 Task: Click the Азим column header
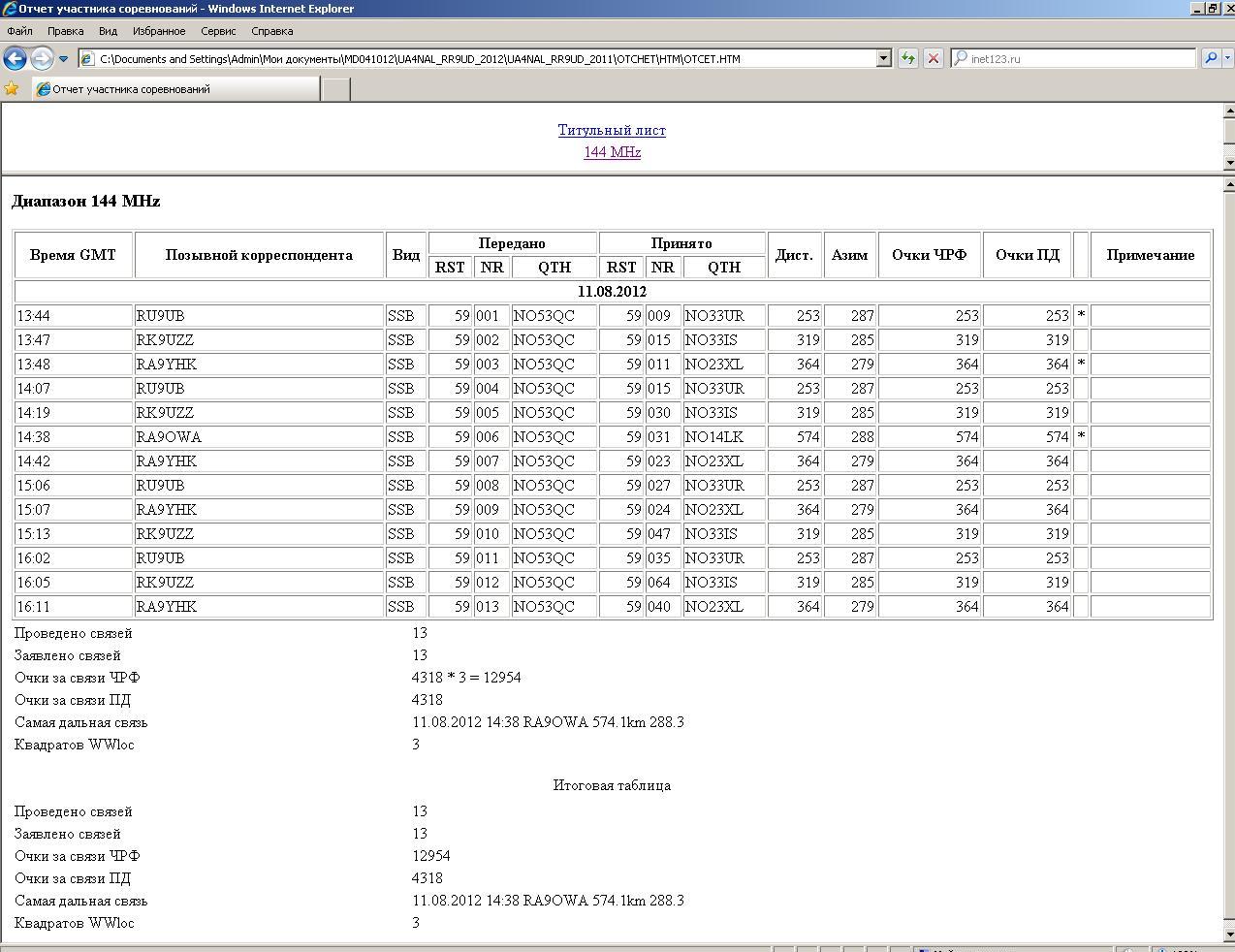coord(849,255)
